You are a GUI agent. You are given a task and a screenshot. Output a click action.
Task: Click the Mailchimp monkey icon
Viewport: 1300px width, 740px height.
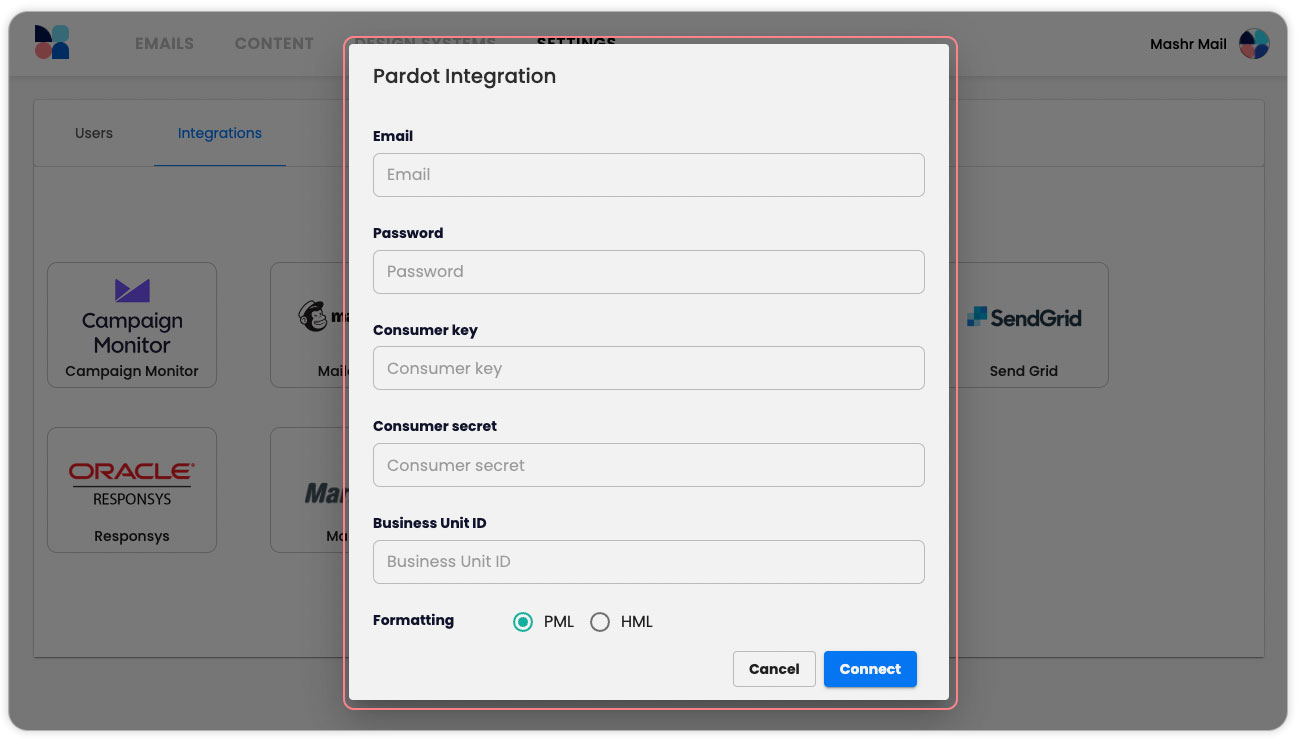pyautogui.click(x=314, y=316)
